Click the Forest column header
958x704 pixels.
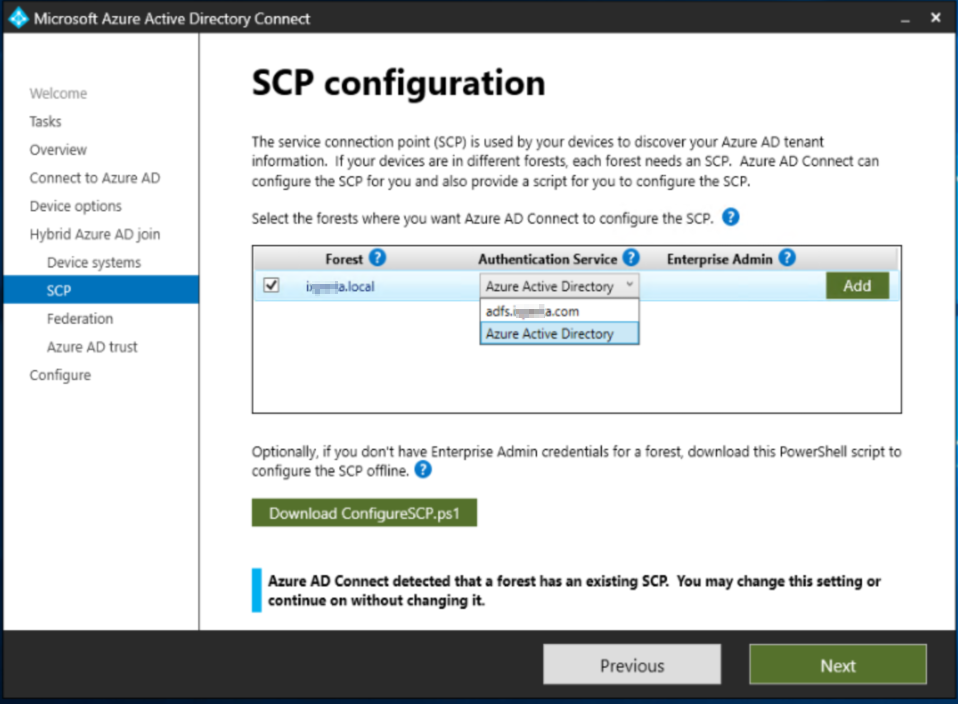[x=344, y=259]
